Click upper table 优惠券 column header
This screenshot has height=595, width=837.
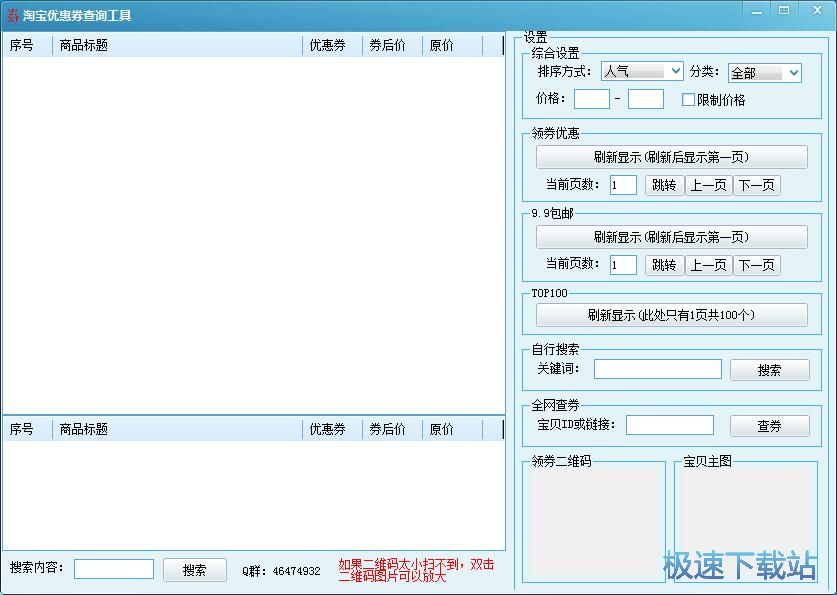333,45
